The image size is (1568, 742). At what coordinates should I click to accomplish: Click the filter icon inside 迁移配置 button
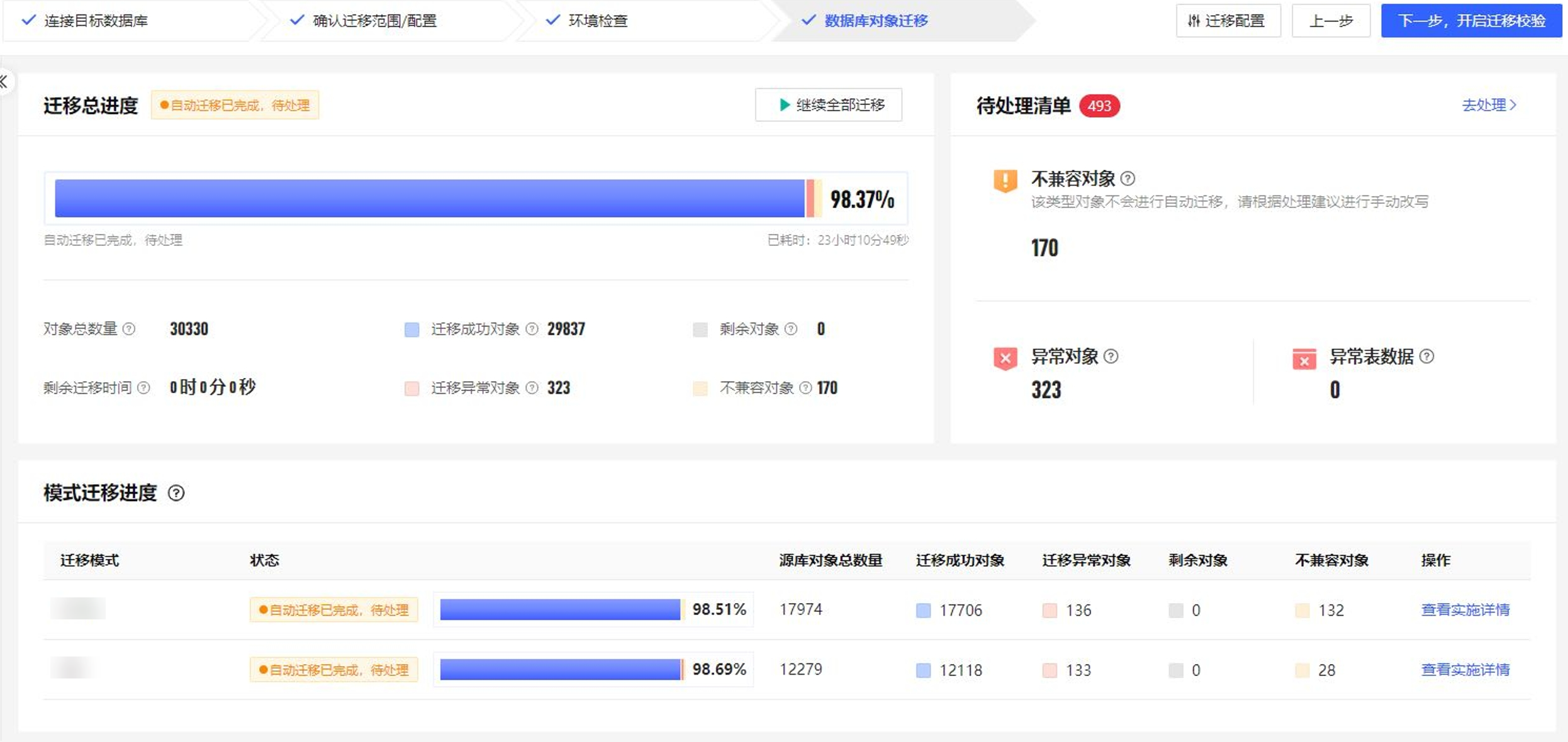tap(1194, 20)
